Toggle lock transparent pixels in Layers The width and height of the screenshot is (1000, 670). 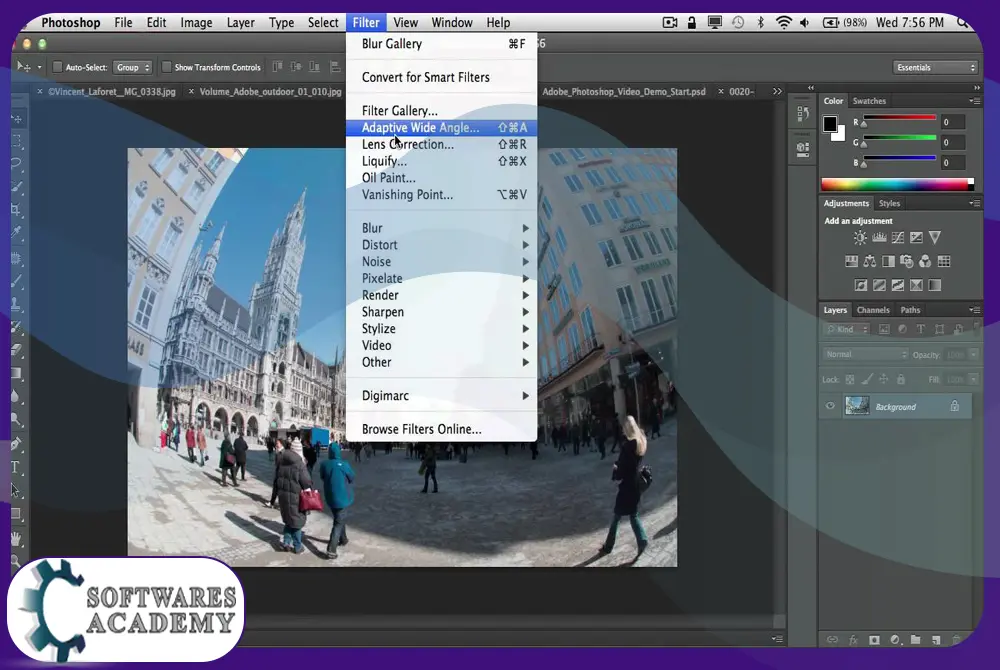pos(849,379)
